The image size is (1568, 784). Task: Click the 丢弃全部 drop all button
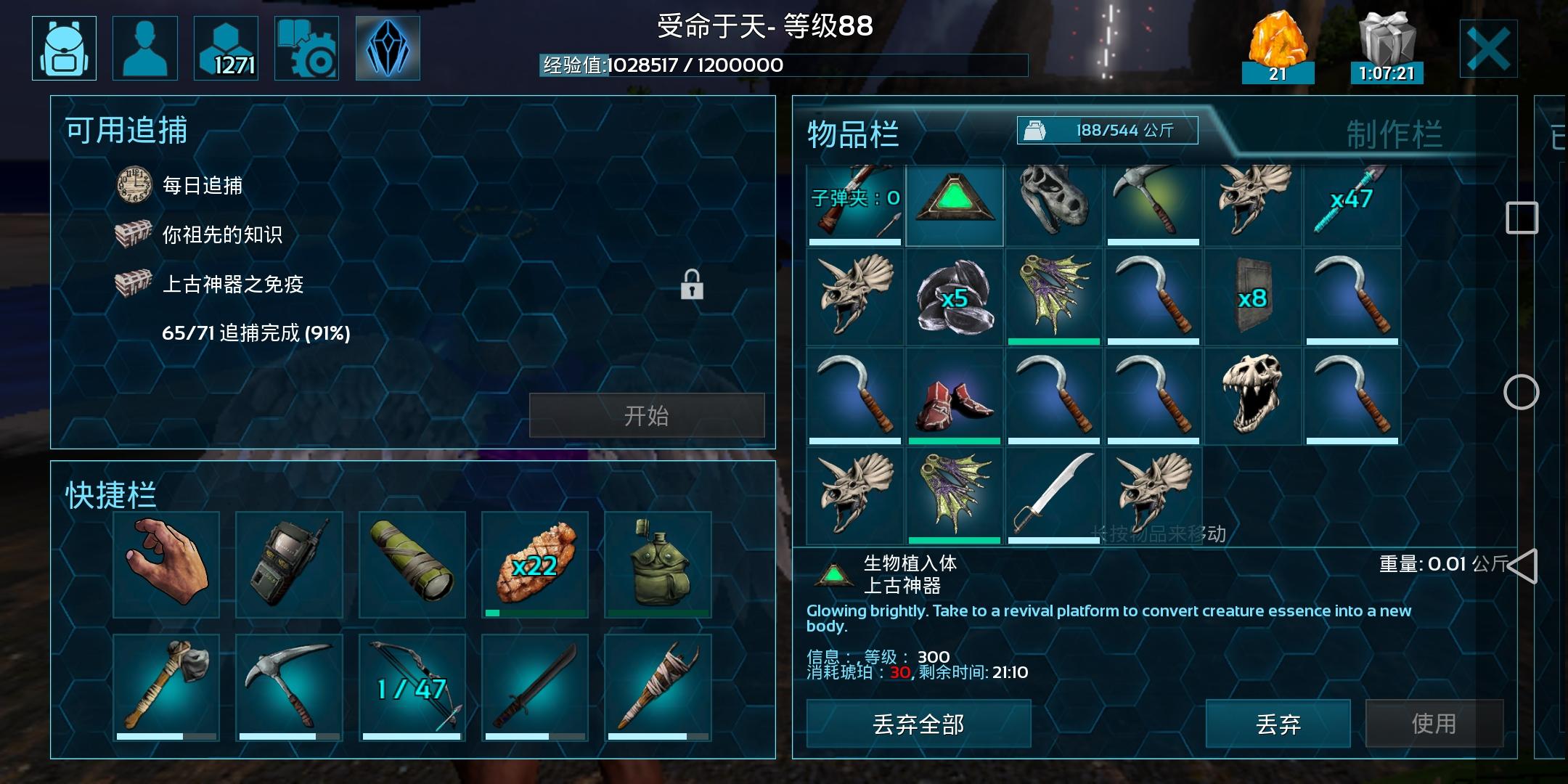pos(918,724)
